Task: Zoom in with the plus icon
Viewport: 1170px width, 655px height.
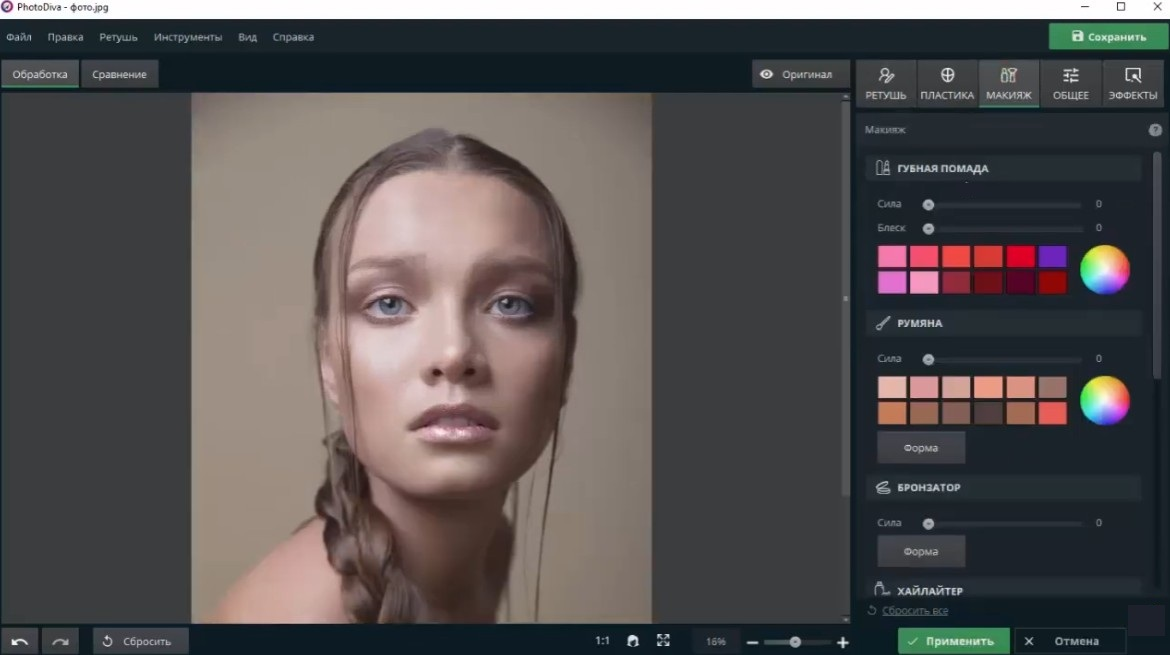Action: coord(842,642)
